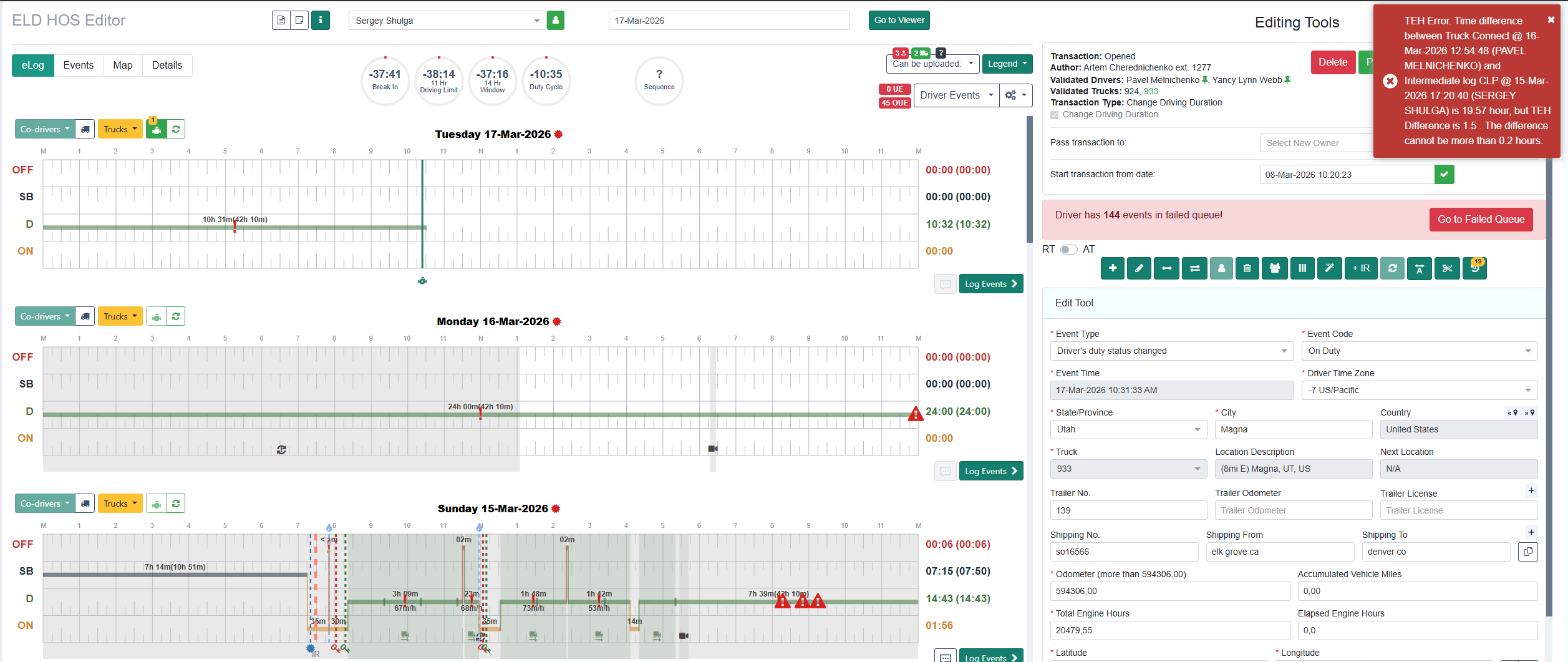
Task: Expand Monday Trucks dropdown
Action: [x=120, y=316]
